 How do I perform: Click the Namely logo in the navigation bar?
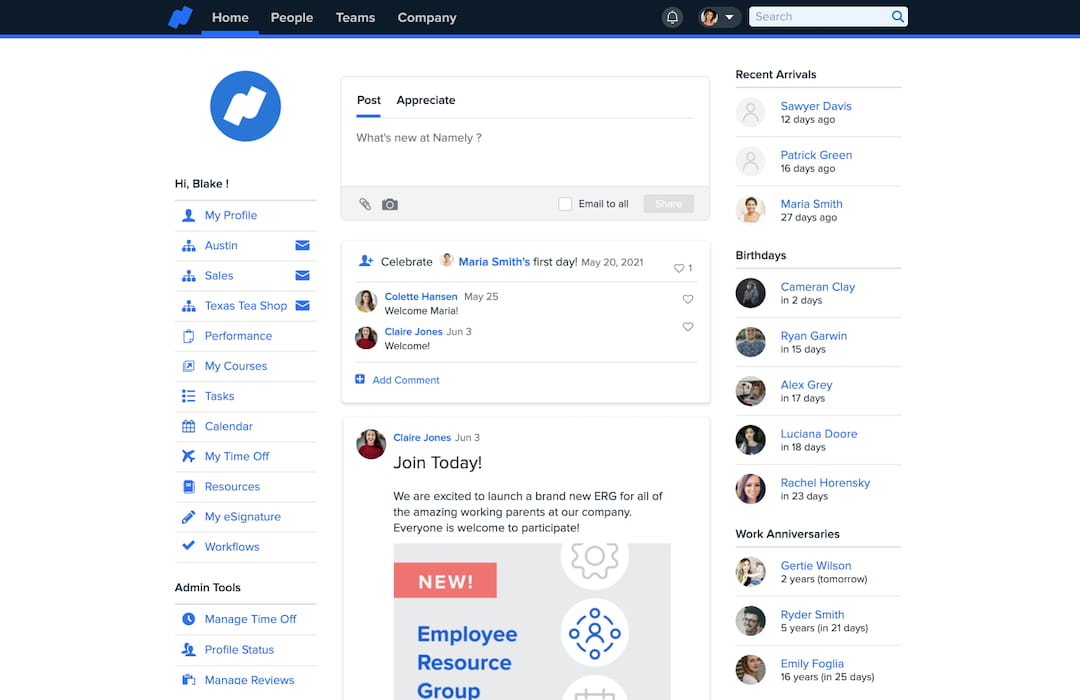180,17
